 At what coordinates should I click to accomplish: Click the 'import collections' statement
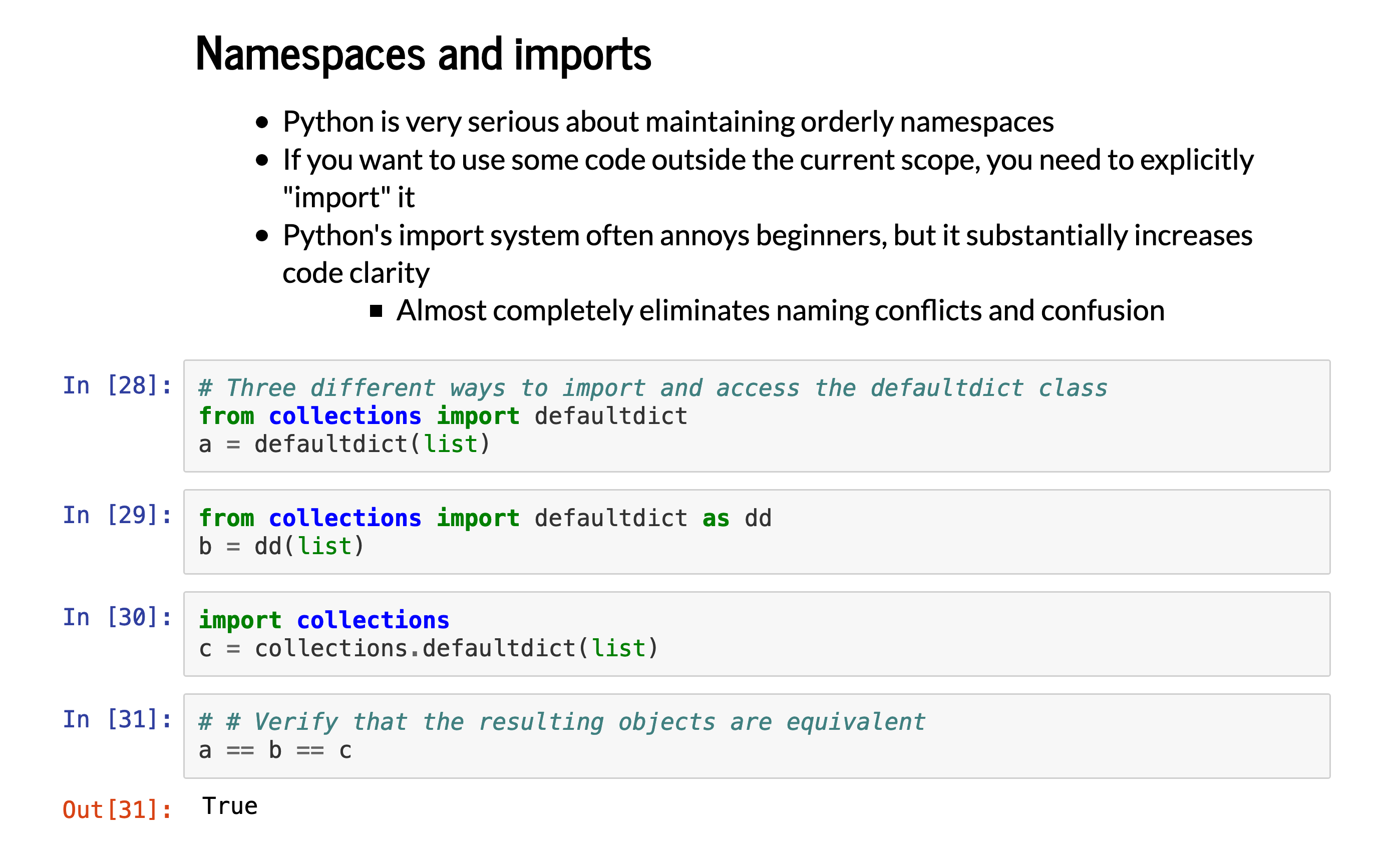pyautogui.click(x=324, y=620)
